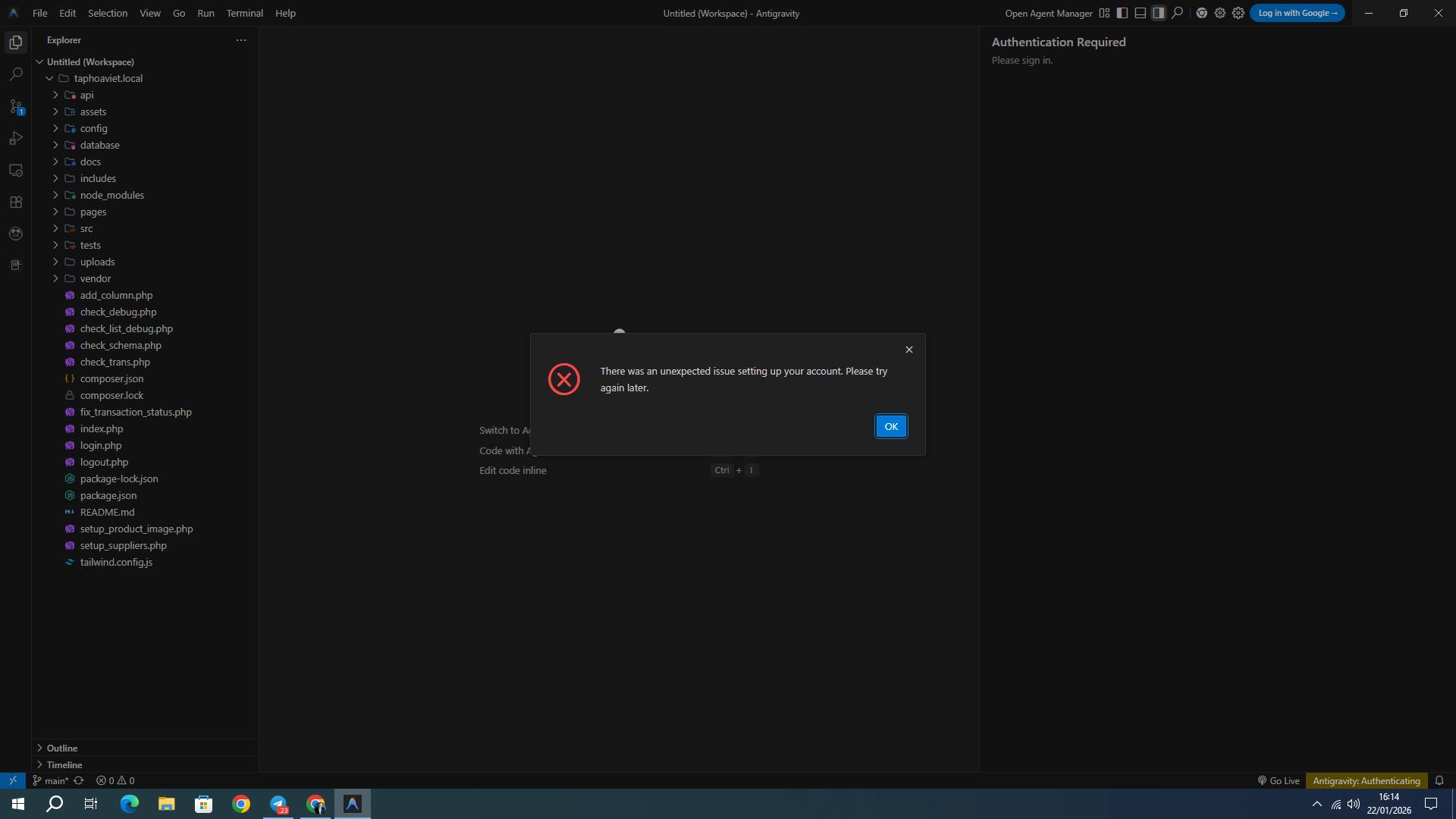
Task: Expand the node_modules folder
Action: [x=55, y=195]
